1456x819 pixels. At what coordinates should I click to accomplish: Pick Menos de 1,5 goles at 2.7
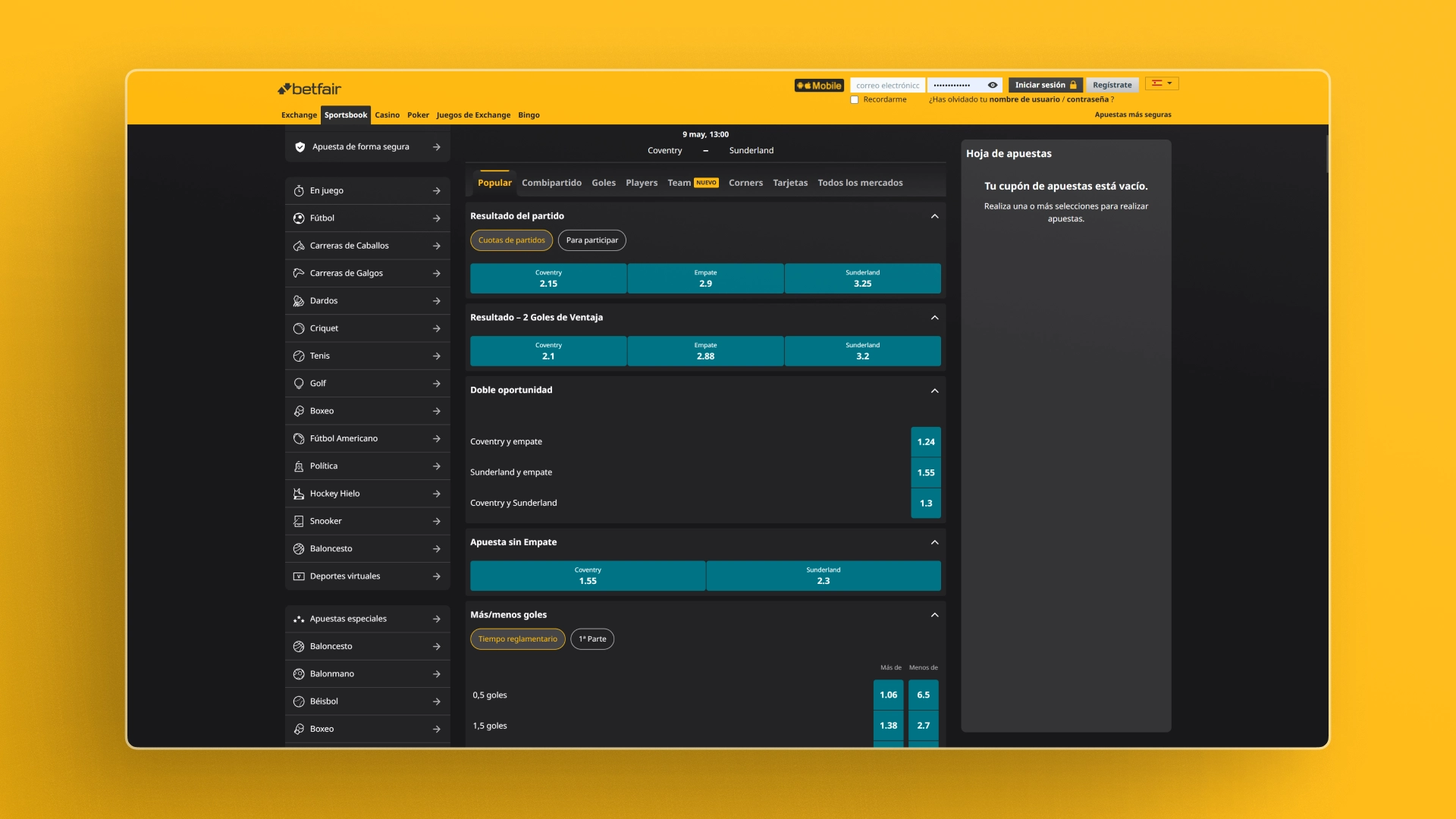(x=923, y=726)
